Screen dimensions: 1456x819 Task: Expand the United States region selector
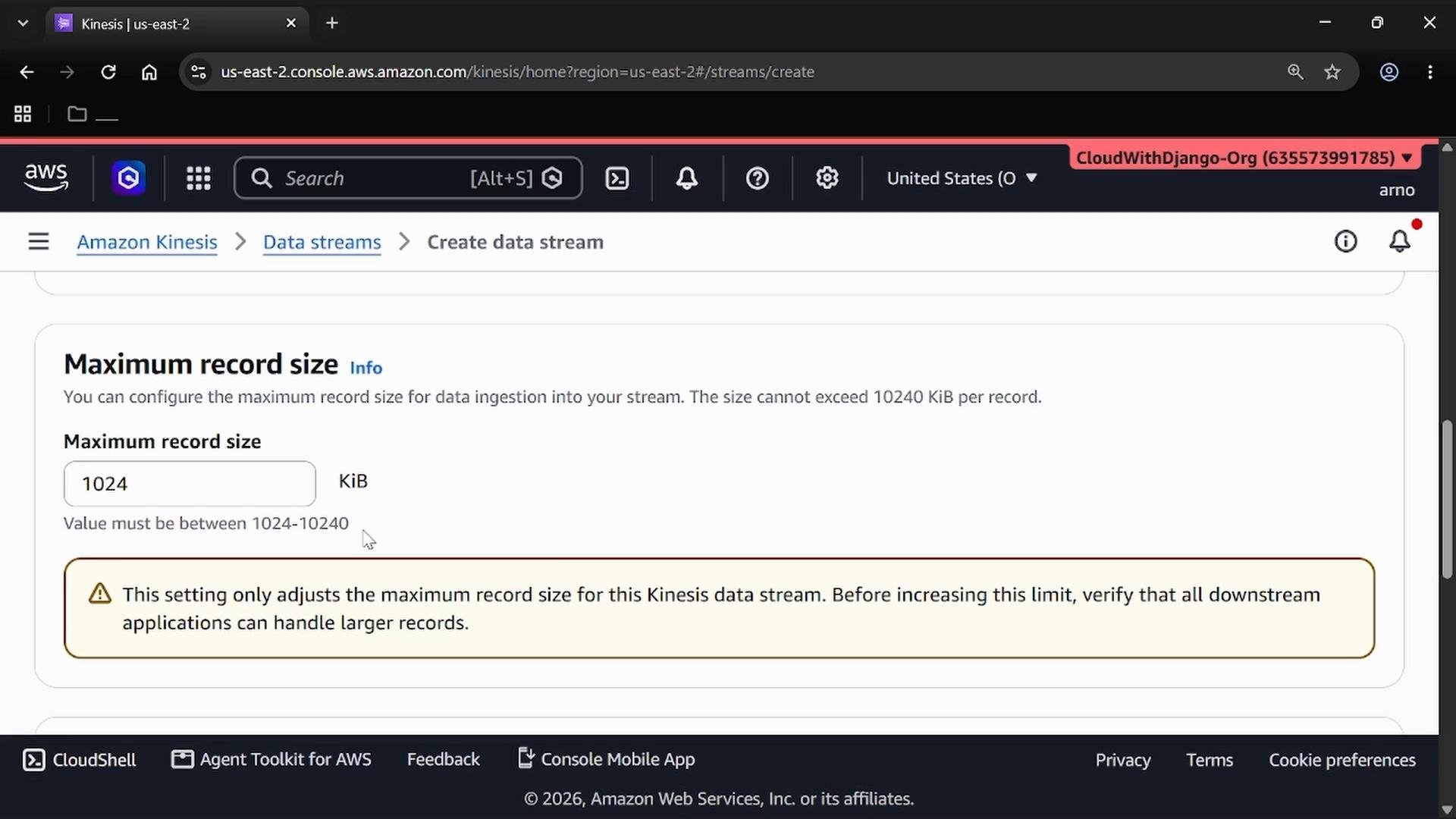(x=962, y=178)
